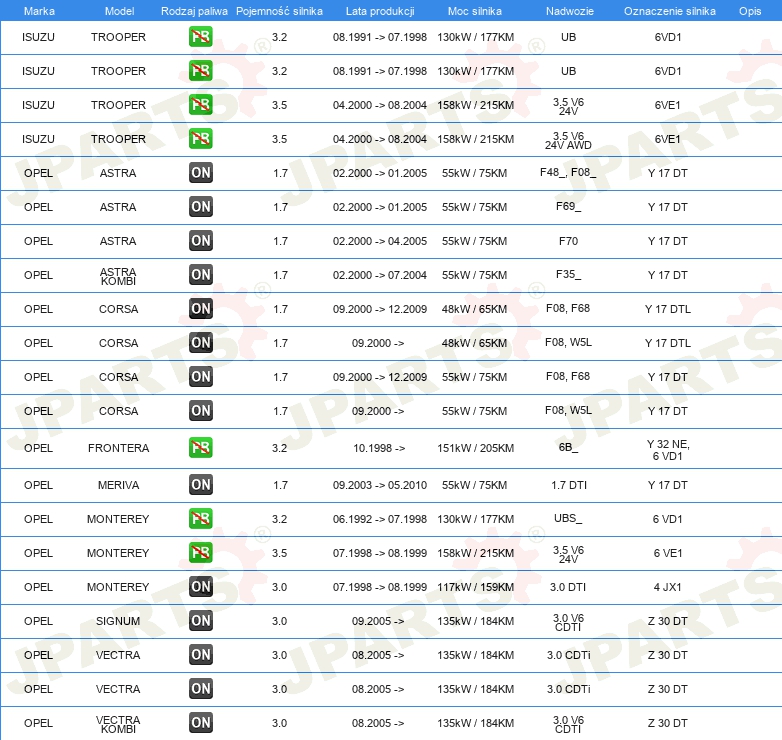This screenshot has width=782, height=740.
Task: Click the green petrol icon in the Frontera row
Action: coord(200,447)
